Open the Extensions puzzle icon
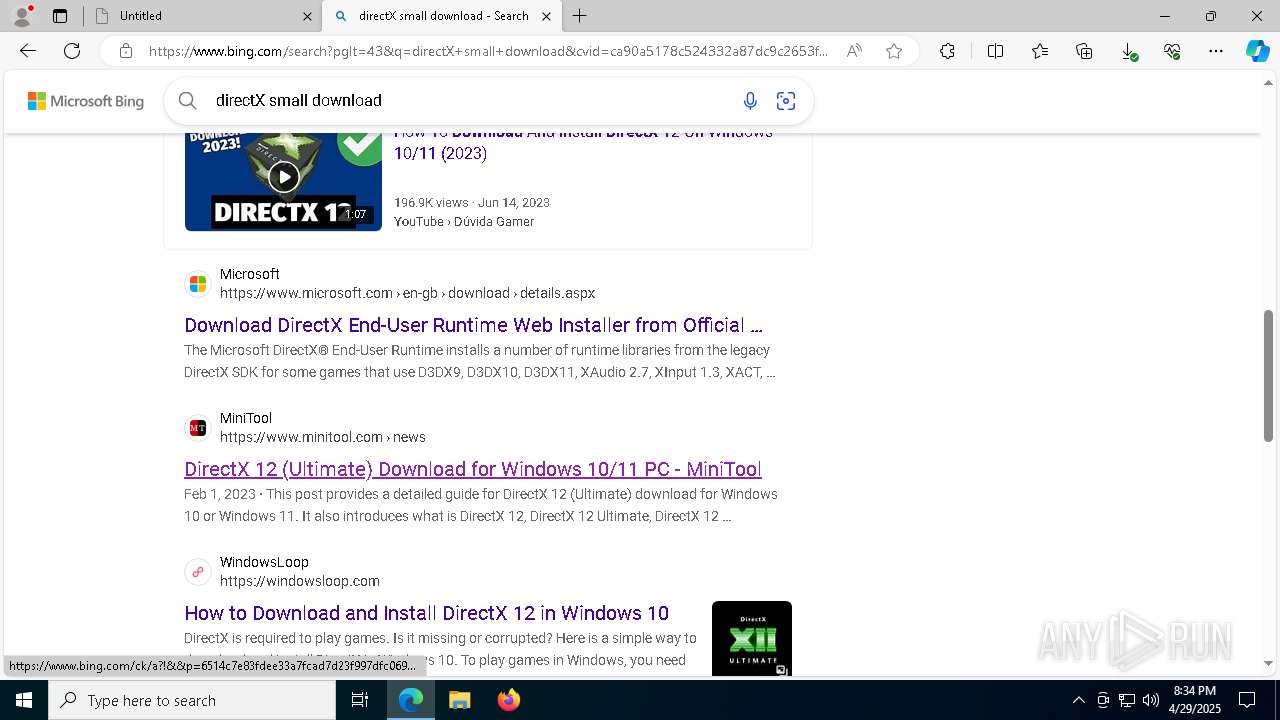Screen dimensions: 1280x720 pyautogui.click(x=947, y=51)
